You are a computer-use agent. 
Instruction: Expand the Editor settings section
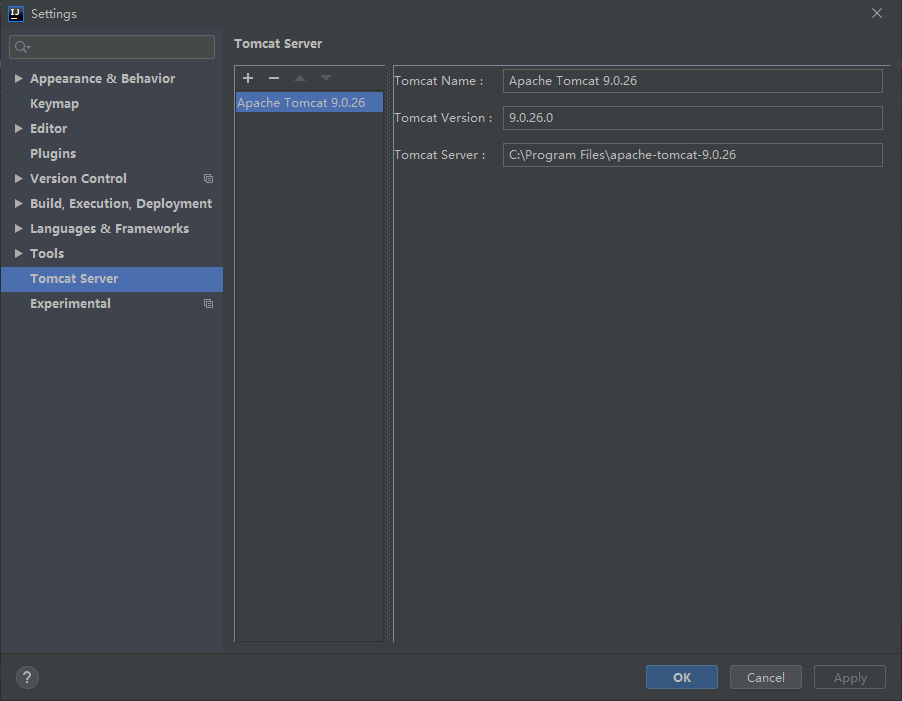18,128
